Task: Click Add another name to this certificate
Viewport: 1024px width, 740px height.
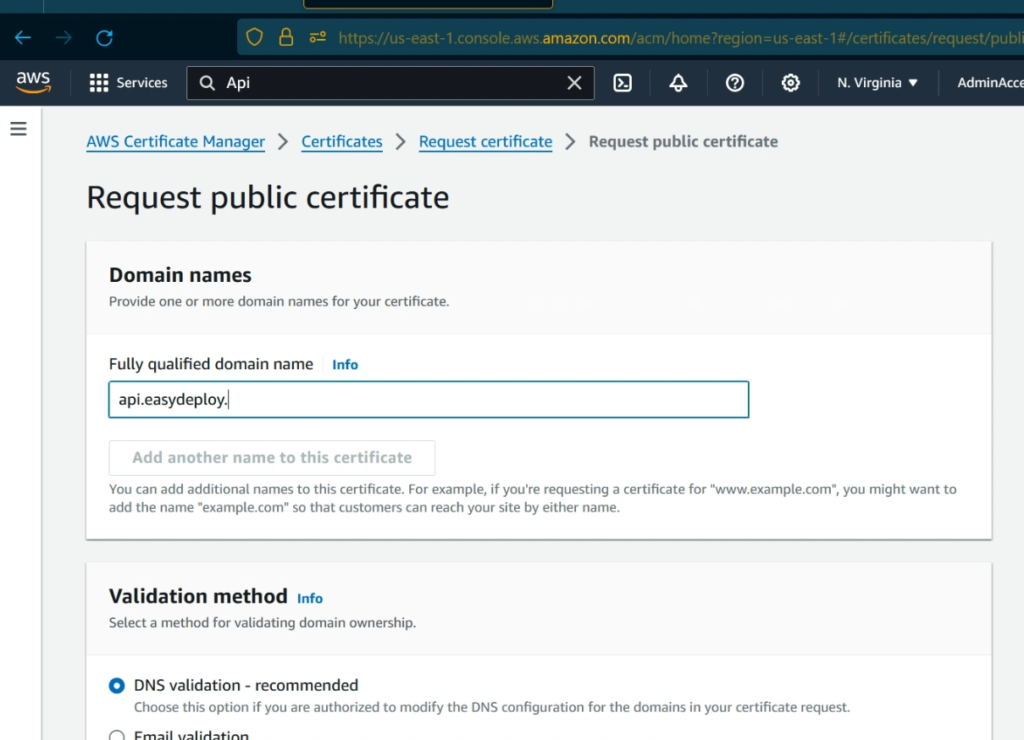Action: coord(271,457)
